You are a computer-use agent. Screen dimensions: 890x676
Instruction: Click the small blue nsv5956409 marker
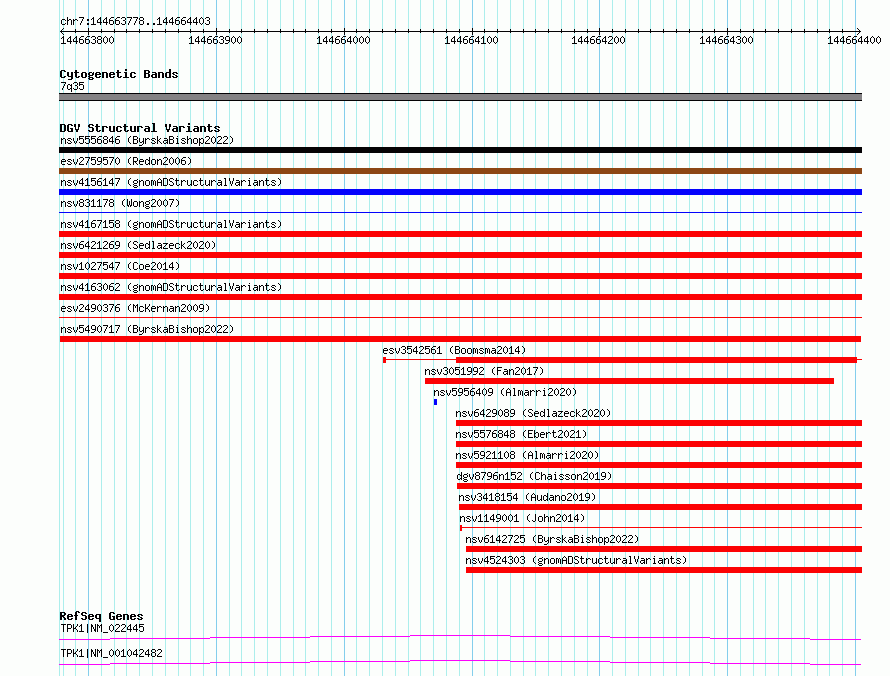point(435,402)
